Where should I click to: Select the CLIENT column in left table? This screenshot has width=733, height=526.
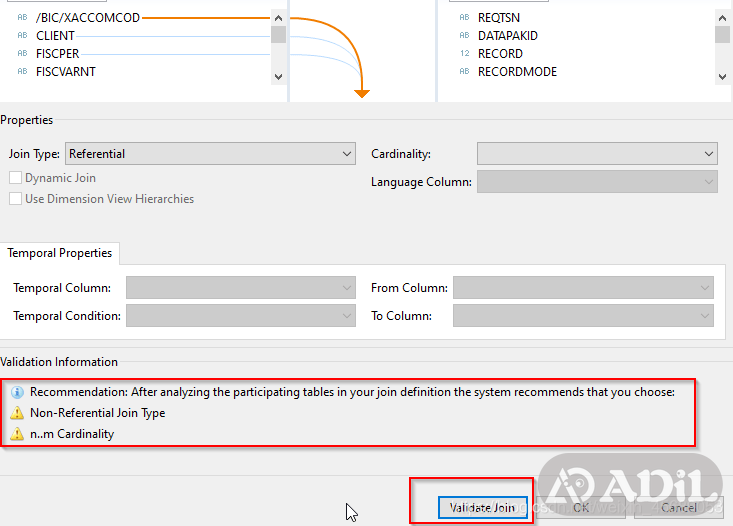pyautogui.click(x=55, y=36)
